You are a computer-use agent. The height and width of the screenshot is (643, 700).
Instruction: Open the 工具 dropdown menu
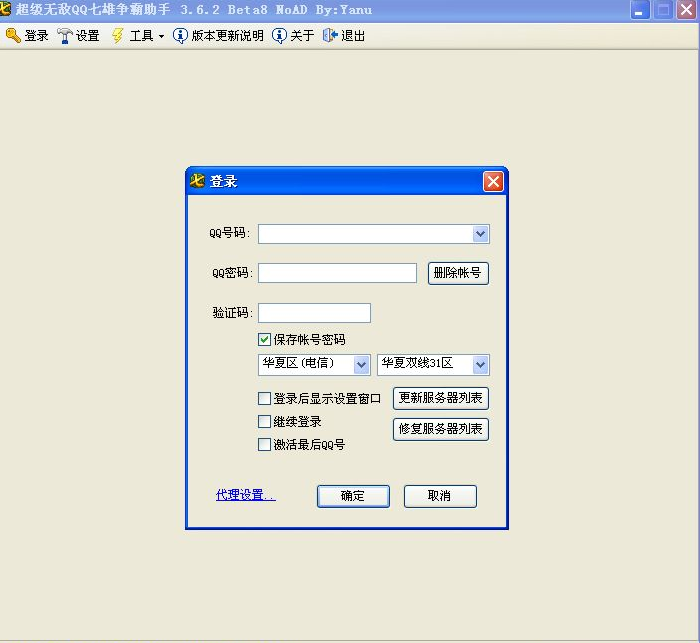pyautogui.click(x=138, y=36)
